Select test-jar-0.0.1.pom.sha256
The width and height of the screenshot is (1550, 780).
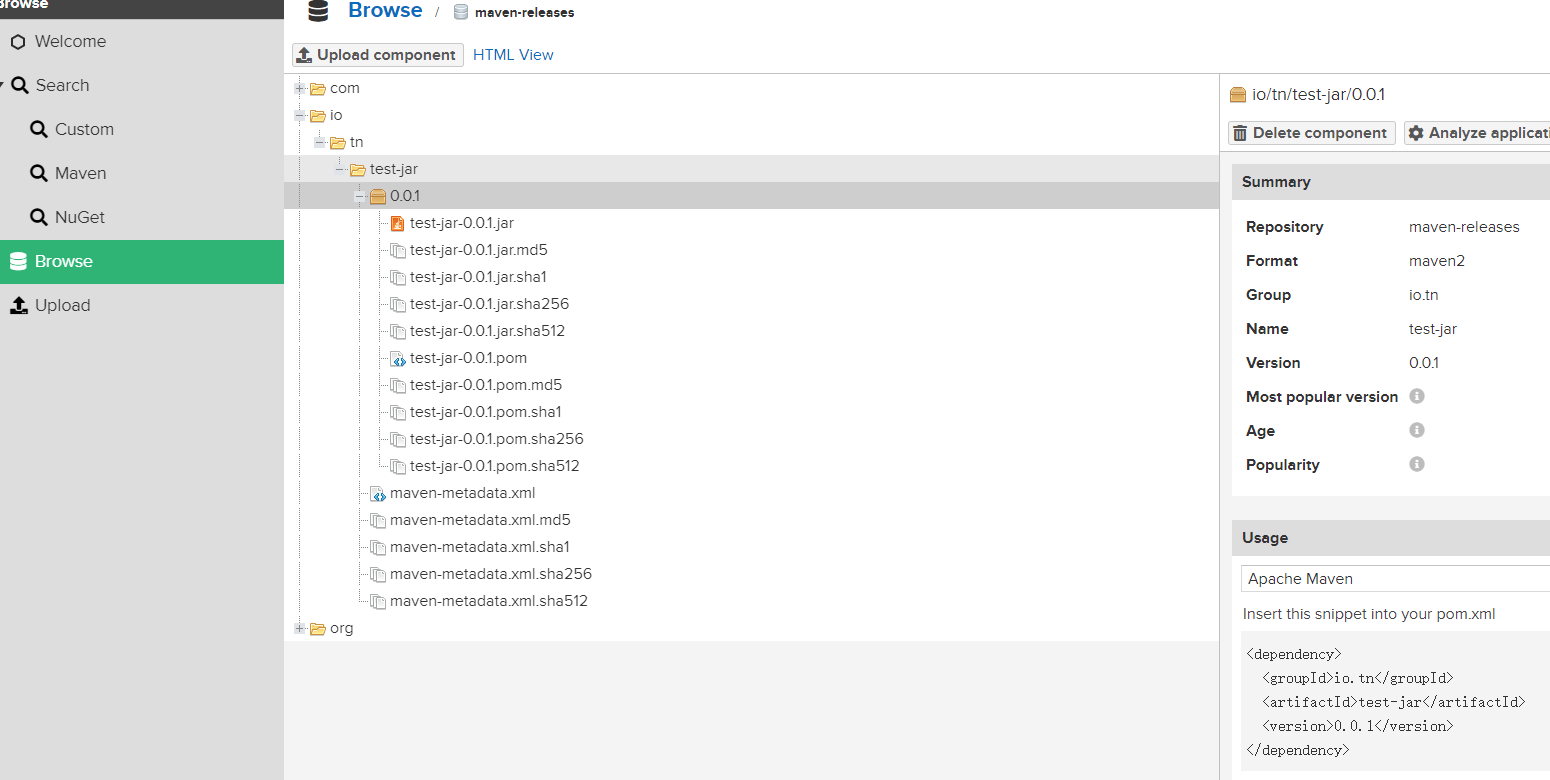click(497, 439)
